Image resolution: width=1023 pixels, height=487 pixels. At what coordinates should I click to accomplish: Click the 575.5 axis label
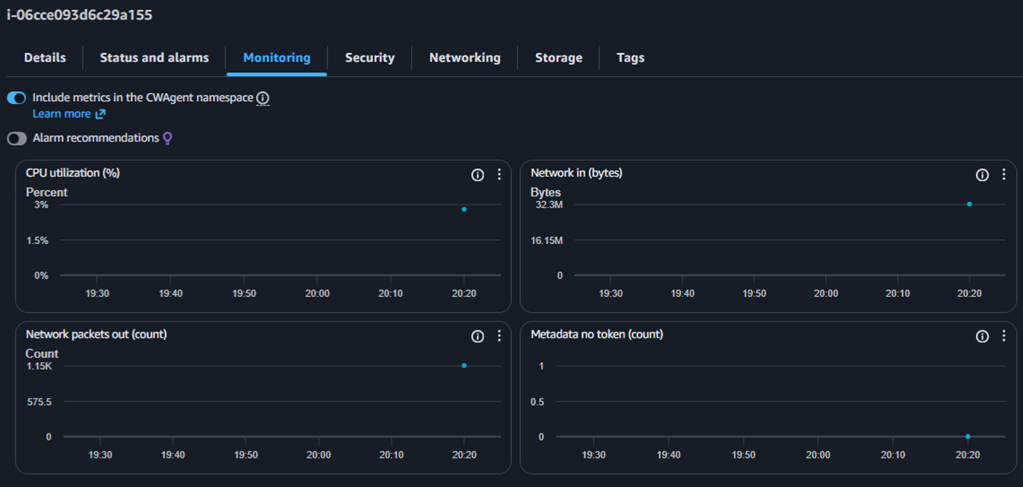[39, 401]
